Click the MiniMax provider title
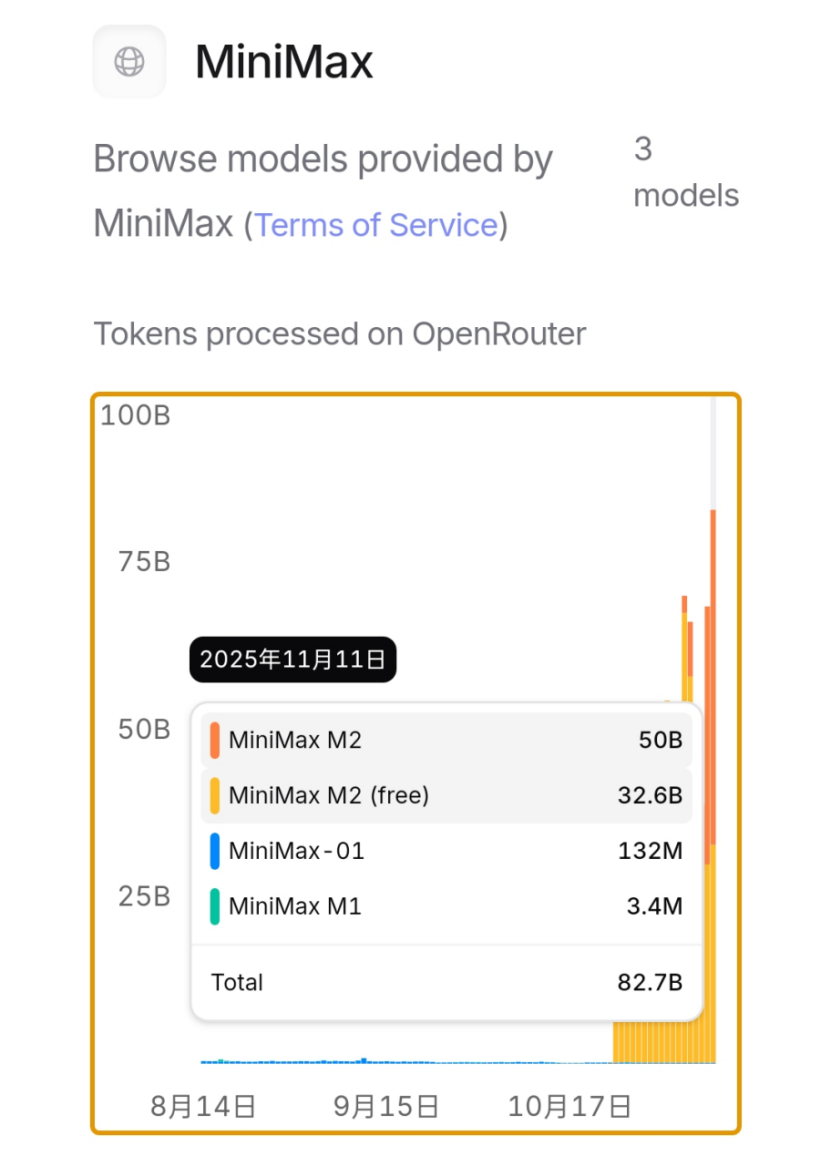 pyautogui.click(x=284, y=62)
